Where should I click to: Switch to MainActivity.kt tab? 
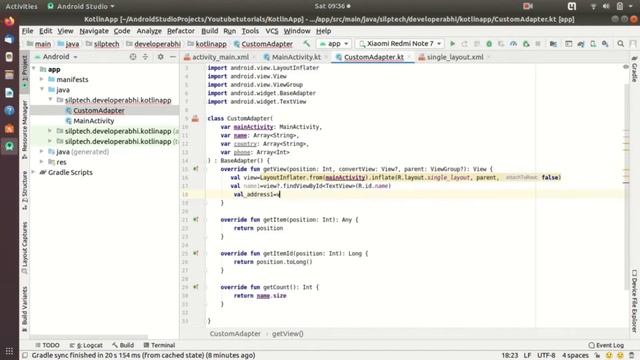point(296,57)
